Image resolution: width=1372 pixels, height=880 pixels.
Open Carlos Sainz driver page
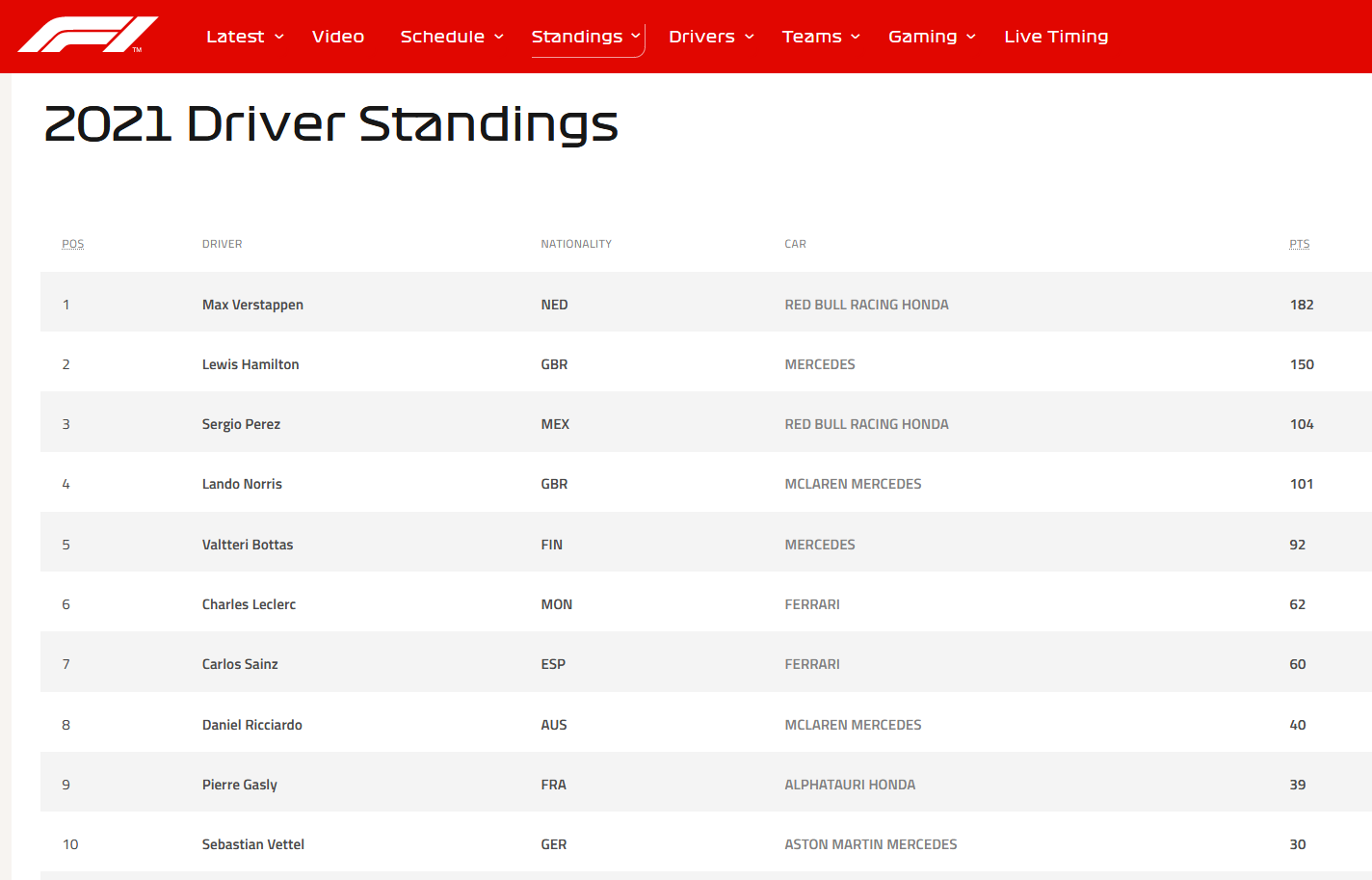pos(240,664)
